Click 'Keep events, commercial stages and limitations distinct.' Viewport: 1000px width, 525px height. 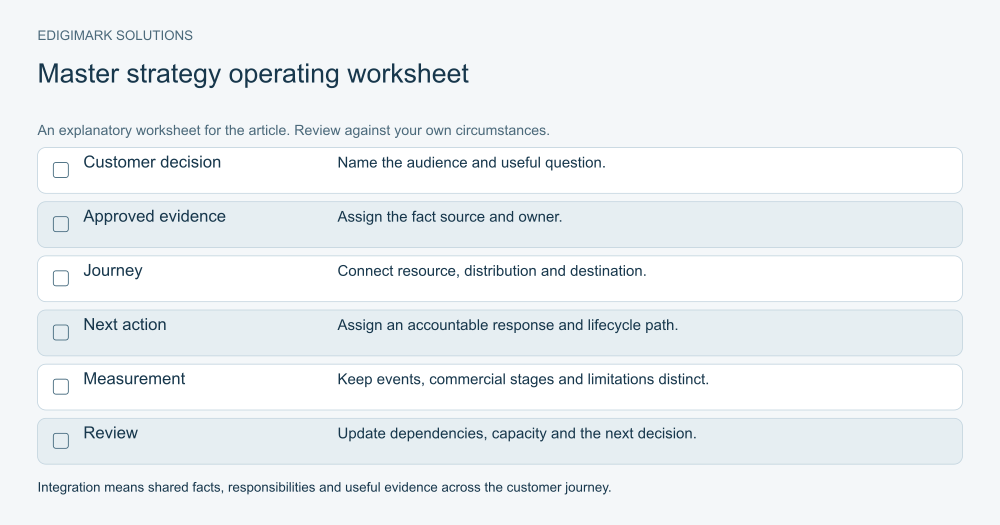pyautogui.click(x=523, y=380)
